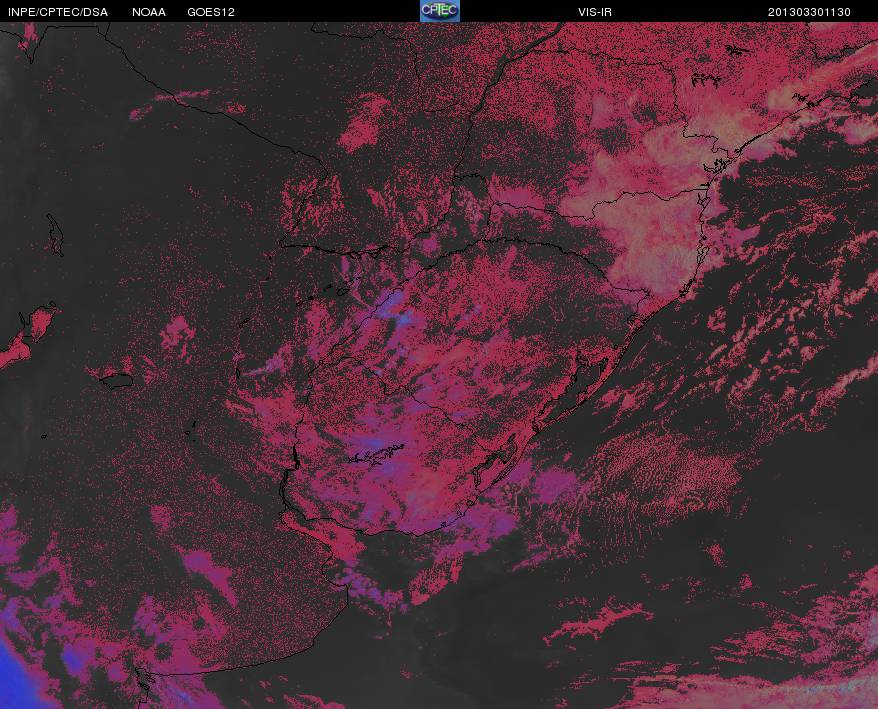Click the CPTEC logo in the header
The width and height of the screenshot is (878, 709).
coord(440,11)
